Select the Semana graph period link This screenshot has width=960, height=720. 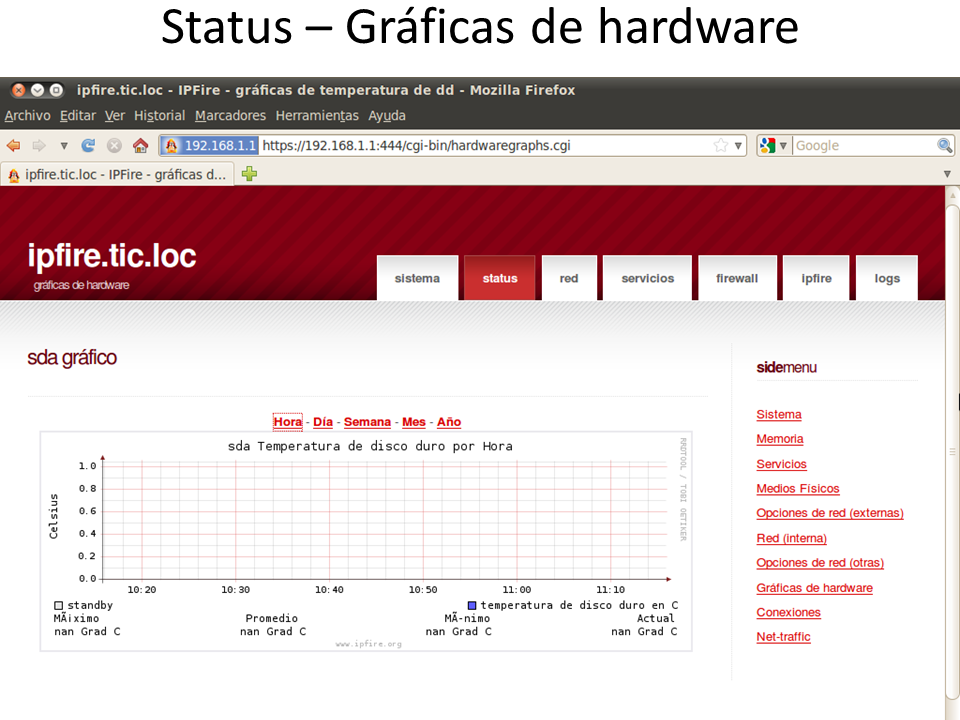tap(367, 422)
